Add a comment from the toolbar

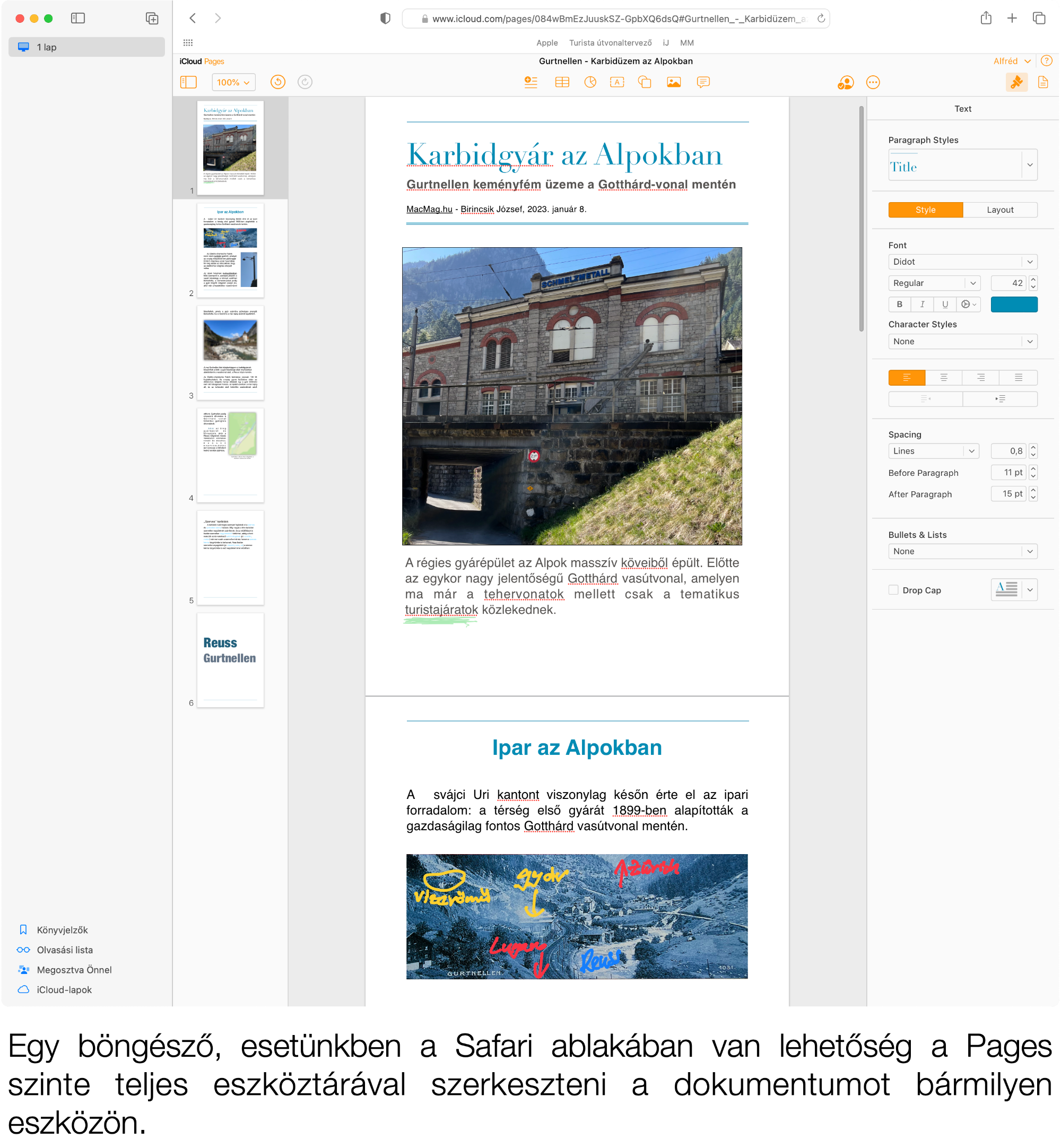tap(703, 82)
